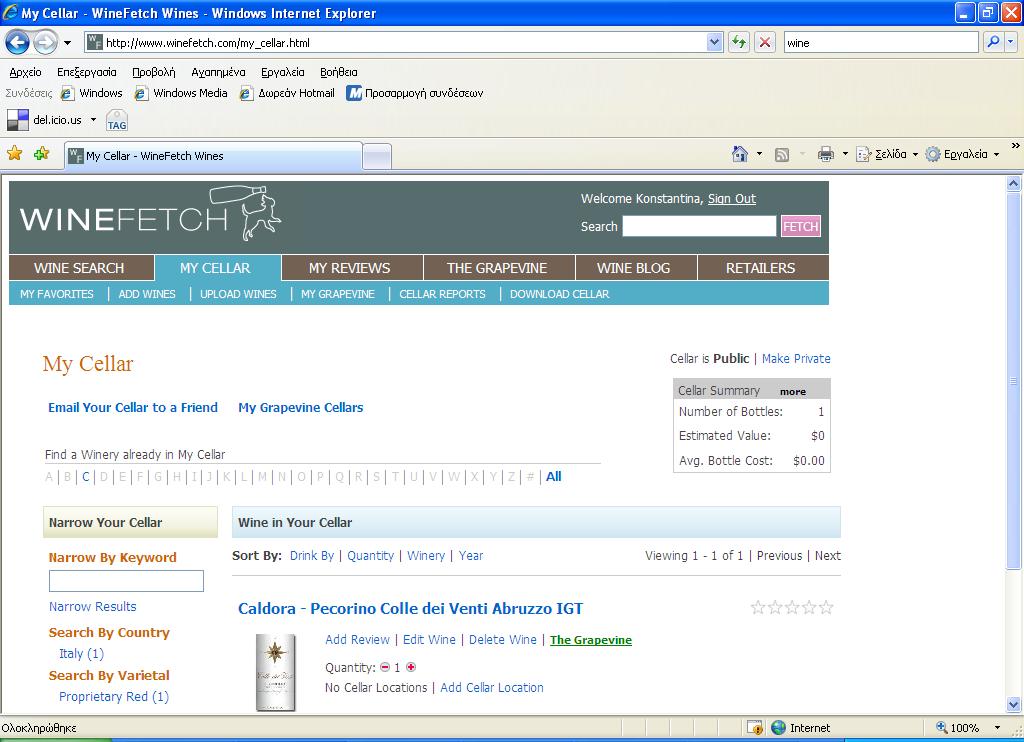
Task: Open MY FAVORITES submenu item
Action: 57,294
